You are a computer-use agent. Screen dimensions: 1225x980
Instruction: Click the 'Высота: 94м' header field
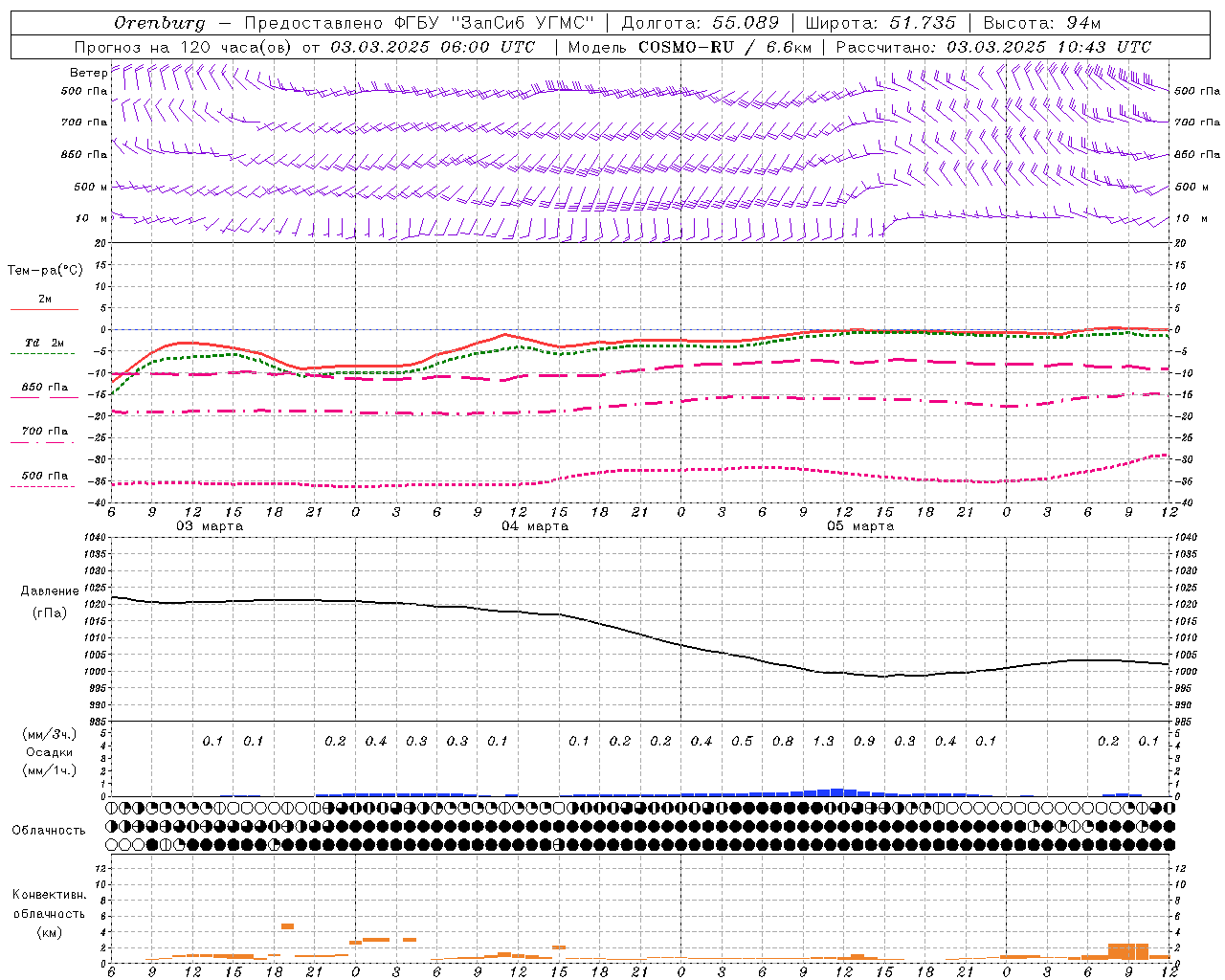point(1042,23)
